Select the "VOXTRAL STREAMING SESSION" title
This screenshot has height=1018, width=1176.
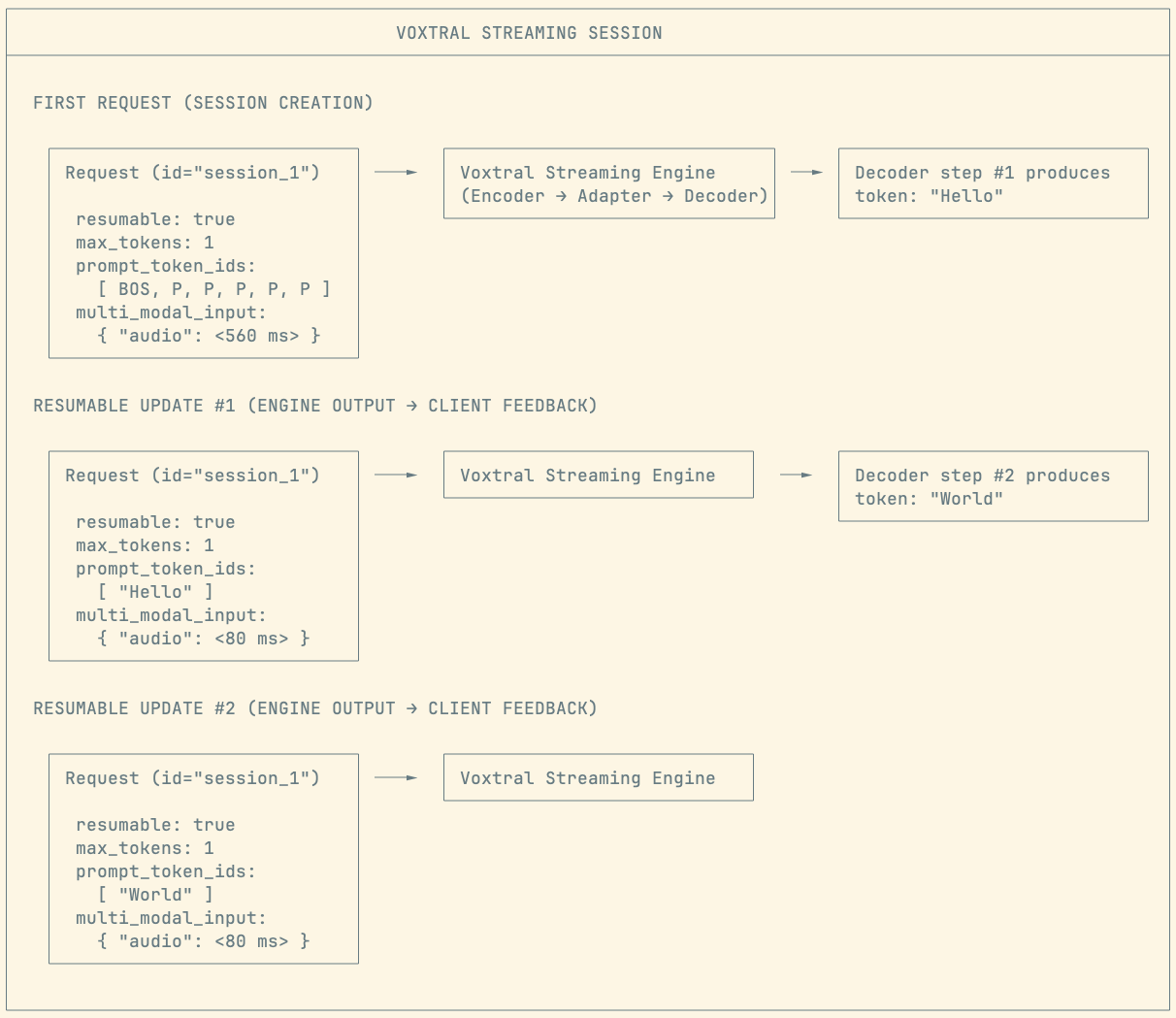coord(529,33)
